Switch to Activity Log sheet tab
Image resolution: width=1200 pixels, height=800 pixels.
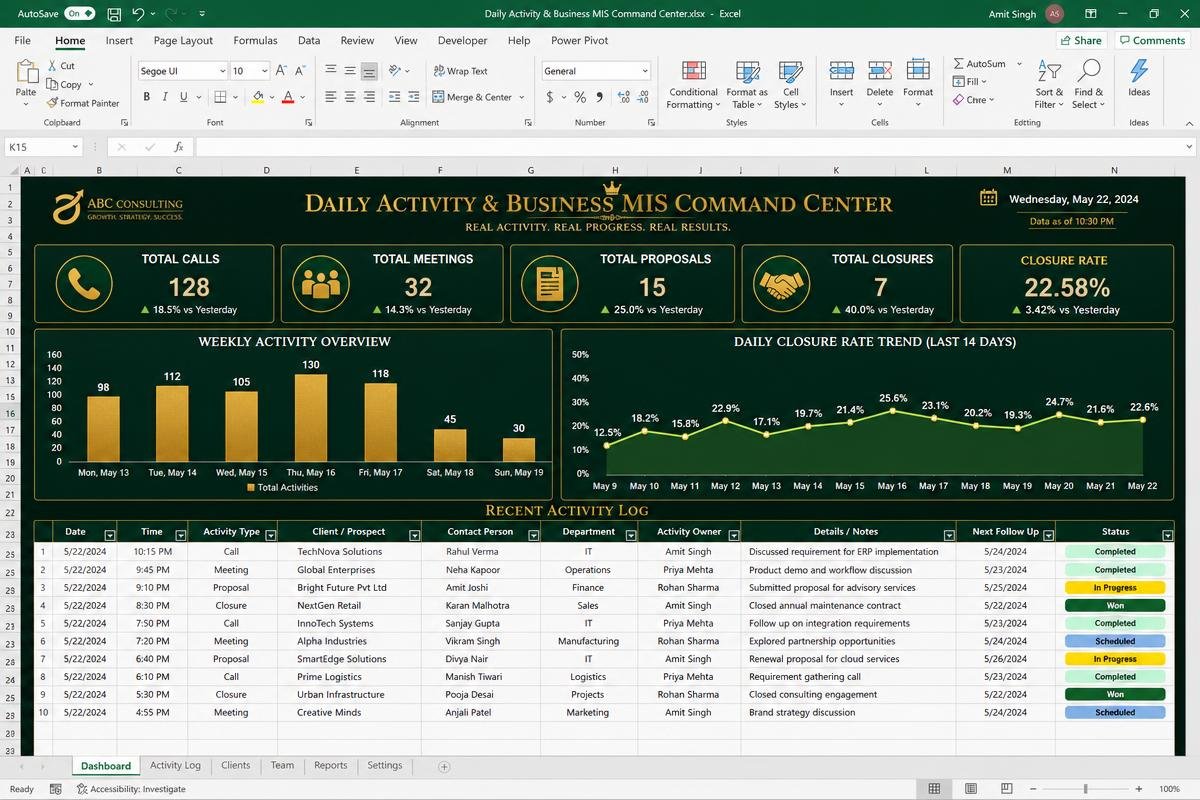175,765
